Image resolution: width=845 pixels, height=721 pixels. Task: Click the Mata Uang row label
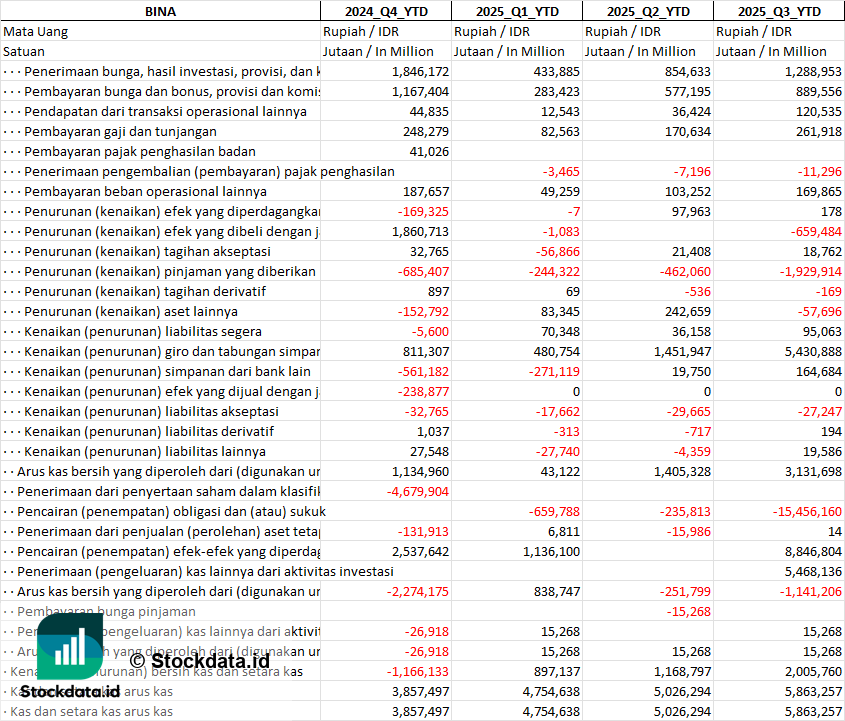point(35,31)
